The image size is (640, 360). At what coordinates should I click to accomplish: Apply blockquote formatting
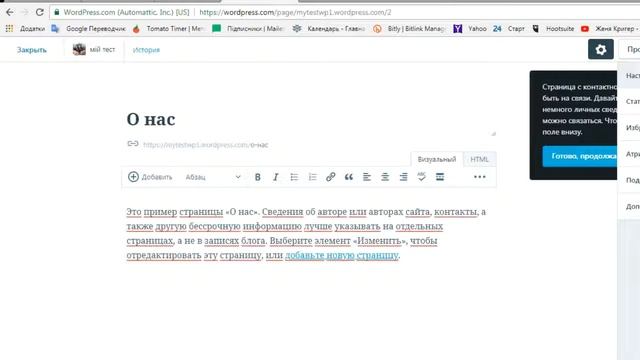(349, 177)
